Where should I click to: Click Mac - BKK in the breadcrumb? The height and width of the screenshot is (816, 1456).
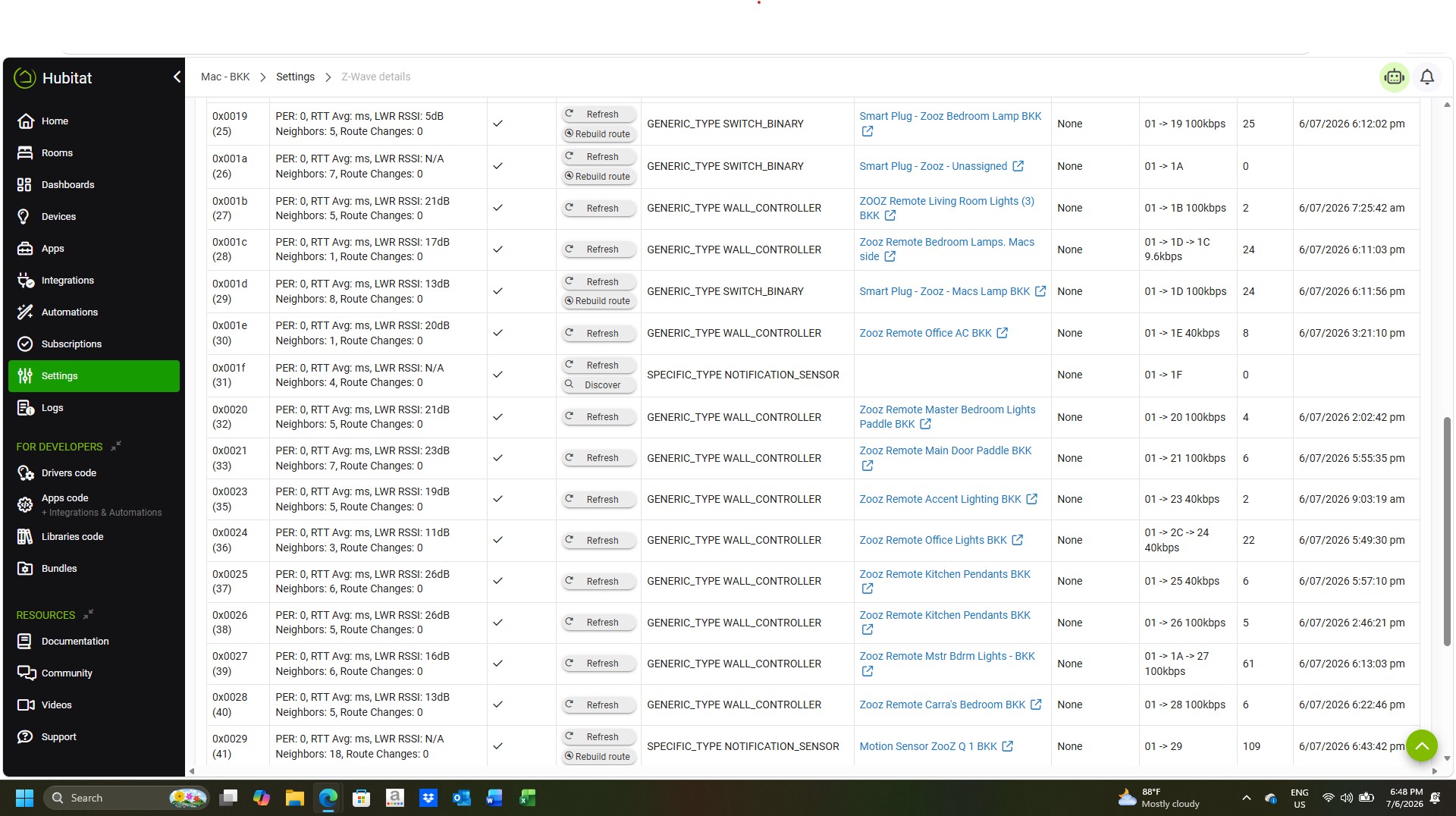point(225,77)
